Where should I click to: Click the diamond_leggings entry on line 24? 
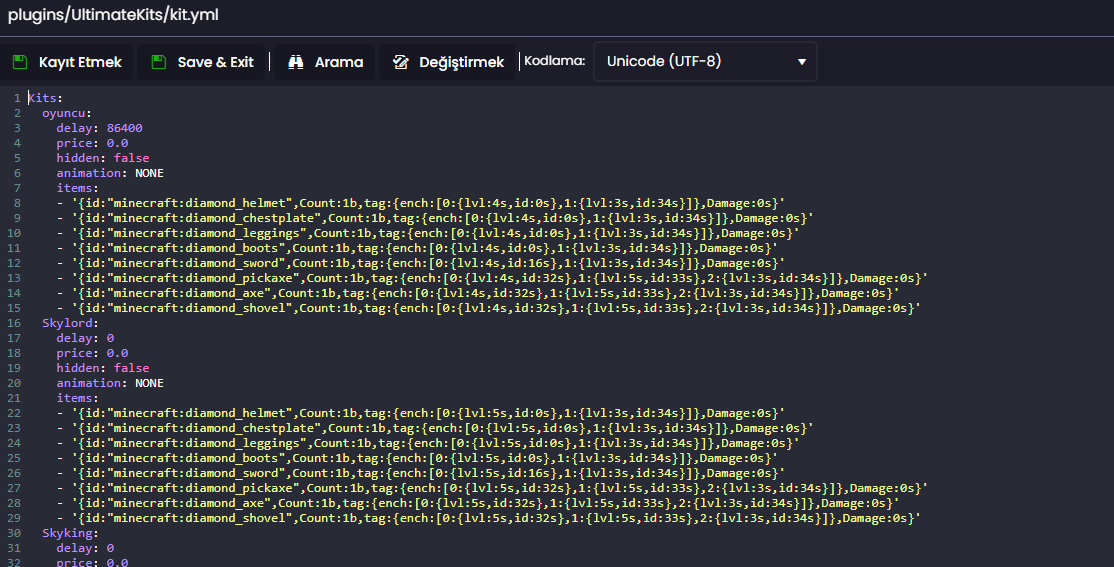[x=428, y=443]
